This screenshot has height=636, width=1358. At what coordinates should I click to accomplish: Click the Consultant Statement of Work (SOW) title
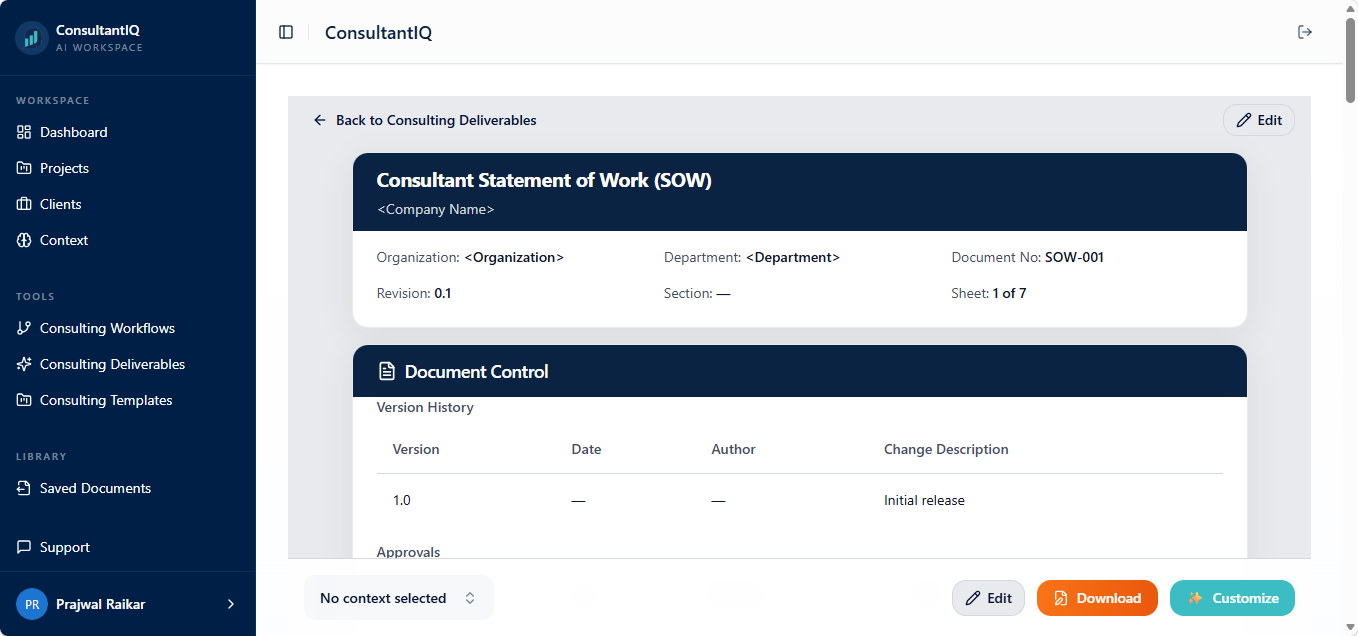(544, 180)
